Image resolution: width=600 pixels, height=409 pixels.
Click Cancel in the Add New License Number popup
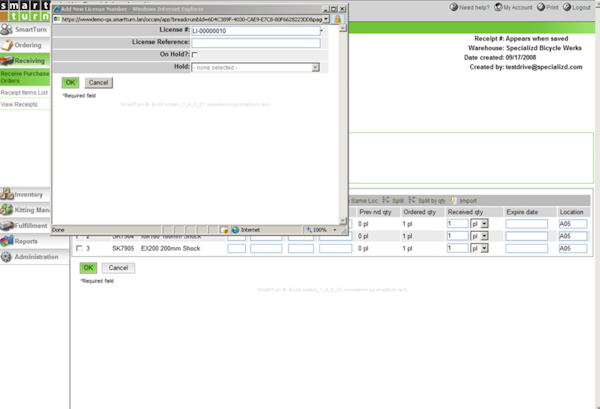pyautogui.click(x=99, y=82)
